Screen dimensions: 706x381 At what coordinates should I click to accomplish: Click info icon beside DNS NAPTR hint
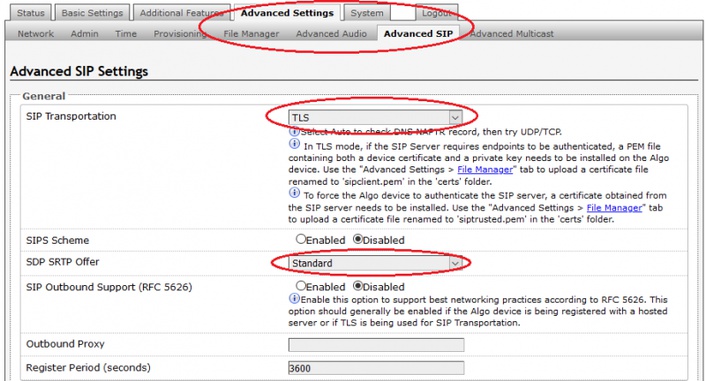pos(294,132)
